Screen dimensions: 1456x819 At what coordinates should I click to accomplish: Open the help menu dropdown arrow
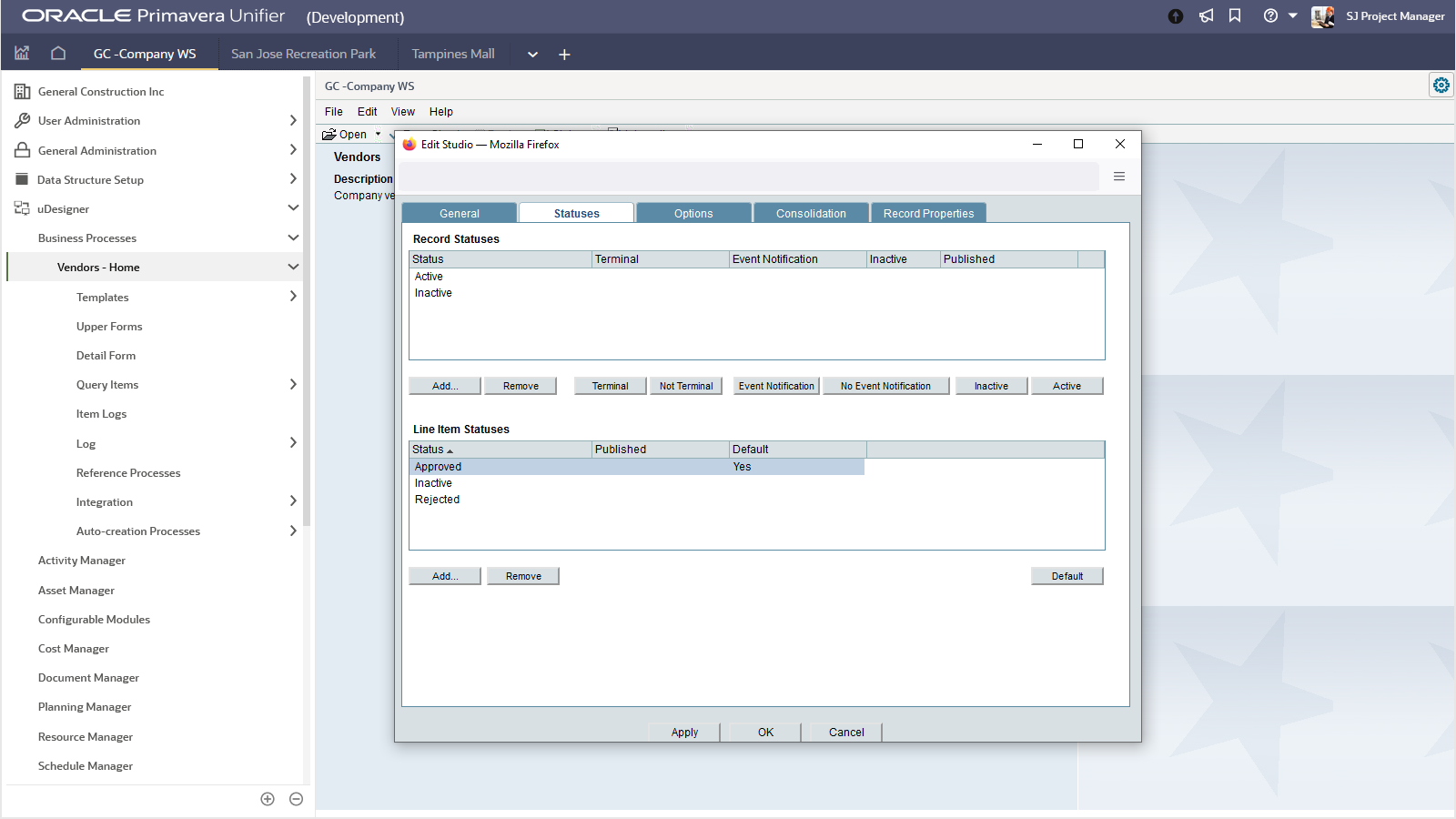pyautogui.click(x=1292, y=15)
